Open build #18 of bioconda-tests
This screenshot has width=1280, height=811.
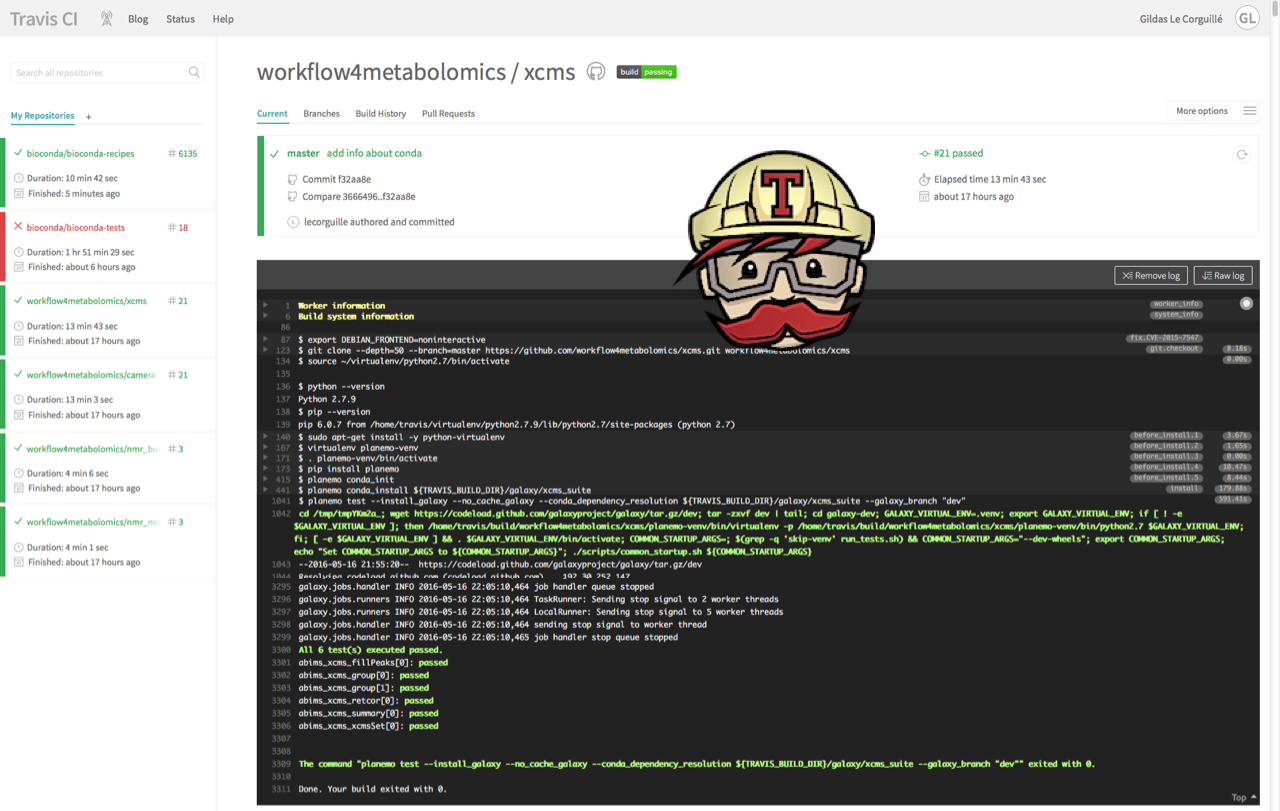pyautogui.click(x=177, y=227)
